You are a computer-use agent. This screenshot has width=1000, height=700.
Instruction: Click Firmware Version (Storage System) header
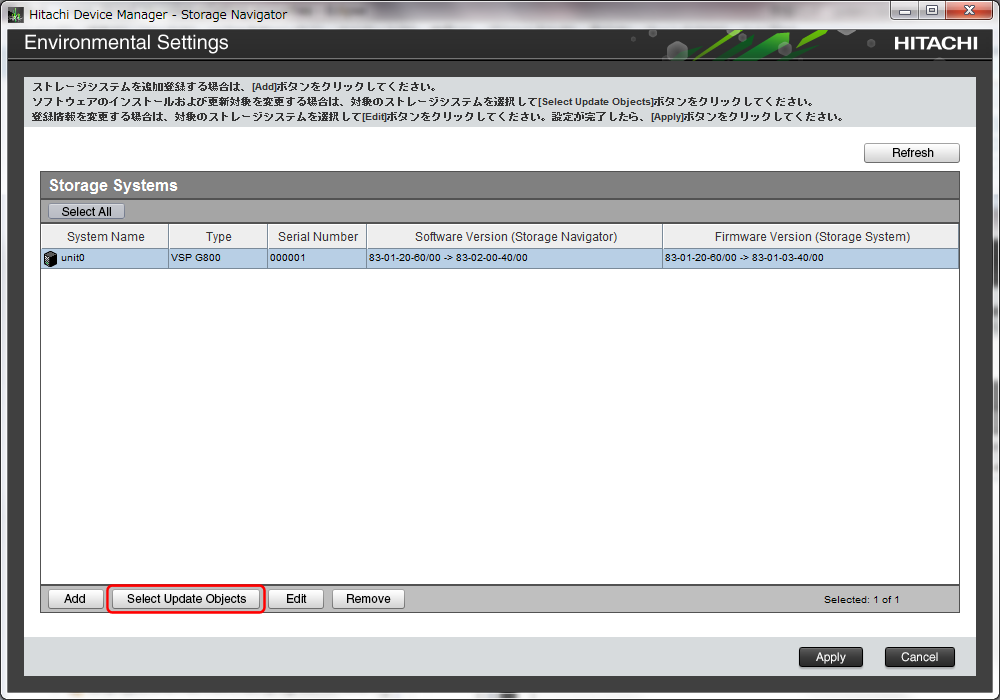pos(811,237)
